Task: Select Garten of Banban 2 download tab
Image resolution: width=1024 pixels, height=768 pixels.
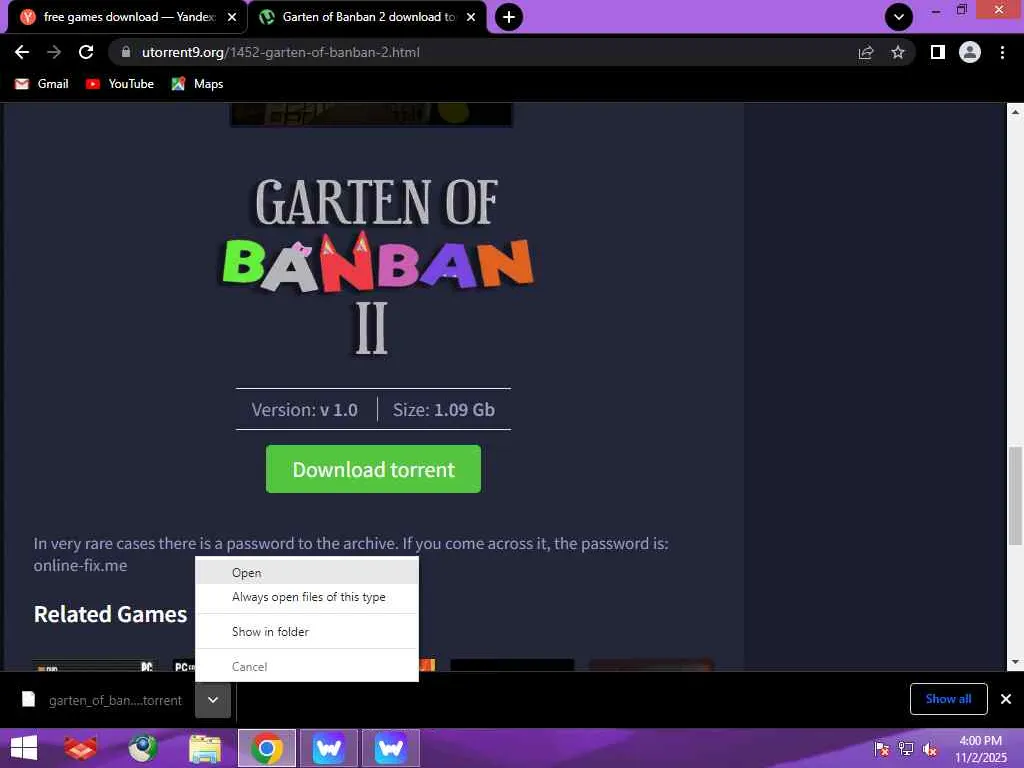Action: pos(367,17)
